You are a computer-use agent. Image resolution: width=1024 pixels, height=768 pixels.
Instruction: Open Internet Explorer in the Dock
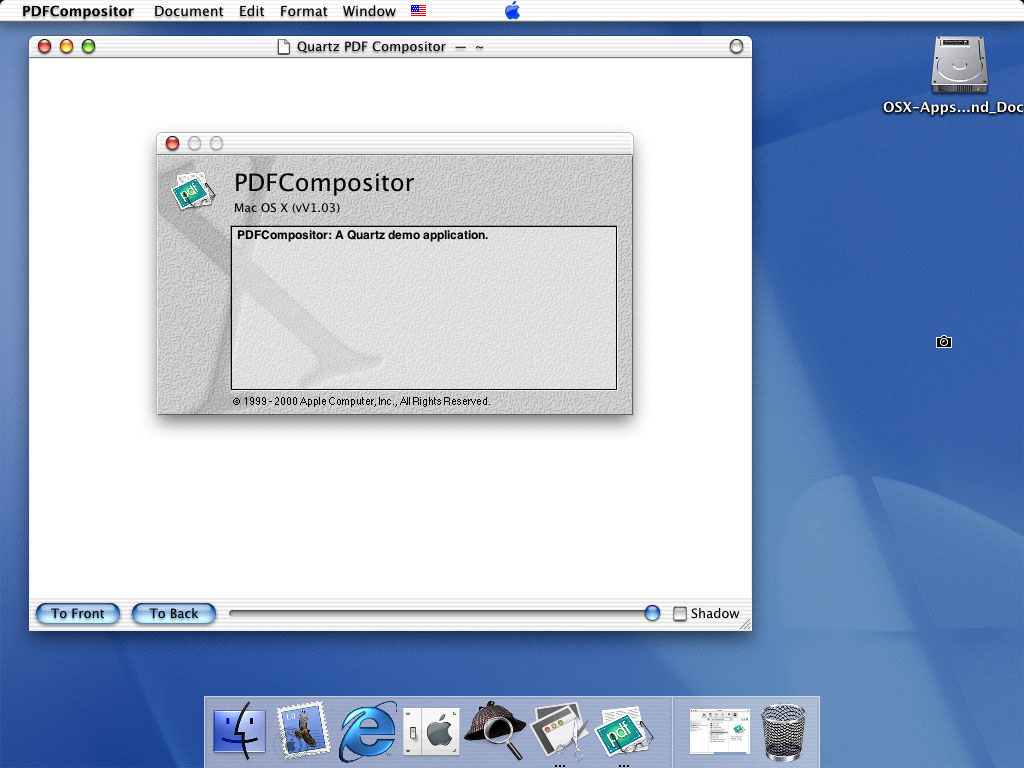pyautogui.click(x=368, y=731)
